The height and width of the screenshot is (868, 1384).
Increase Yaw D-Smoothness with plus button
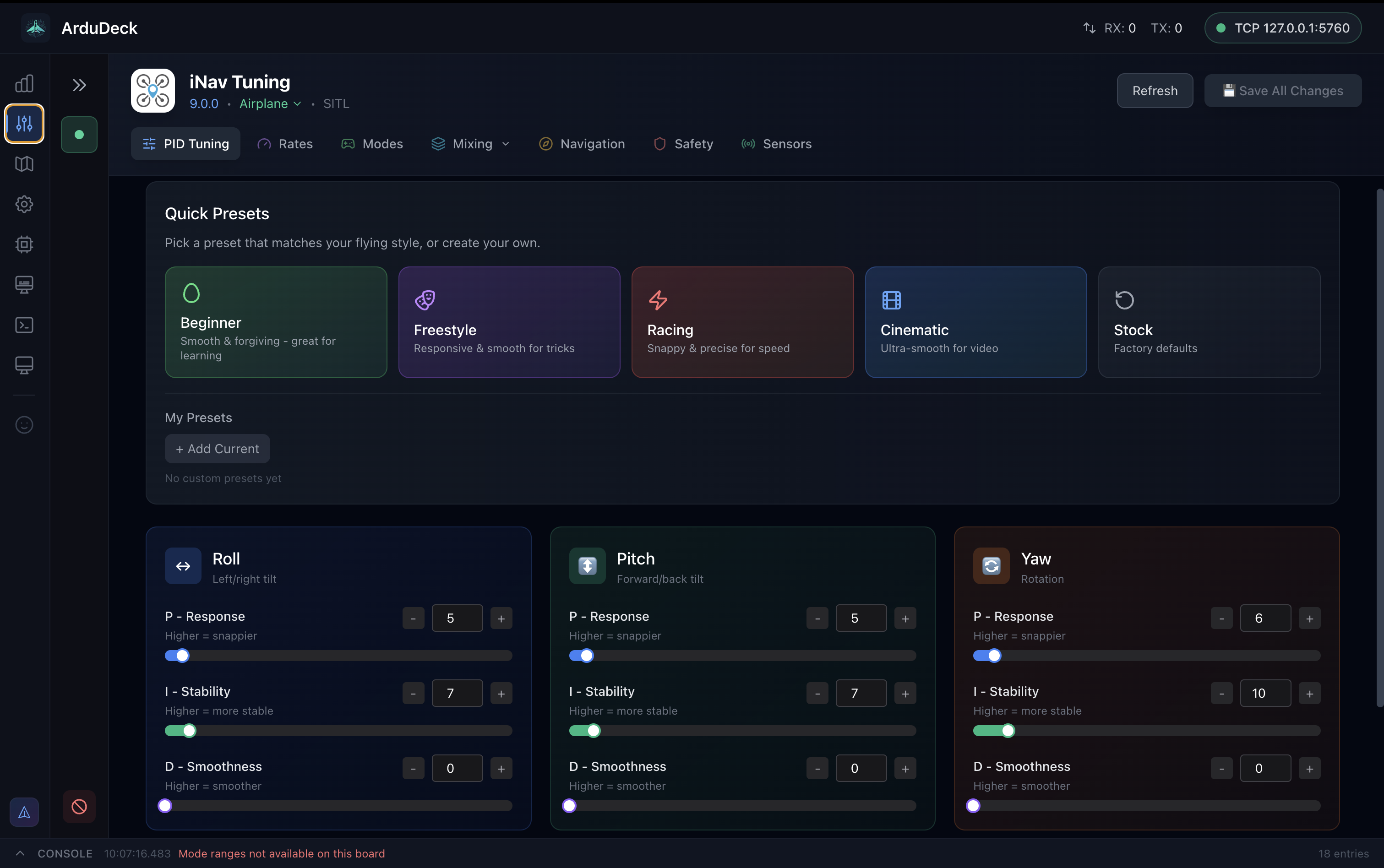point(1310,769)
